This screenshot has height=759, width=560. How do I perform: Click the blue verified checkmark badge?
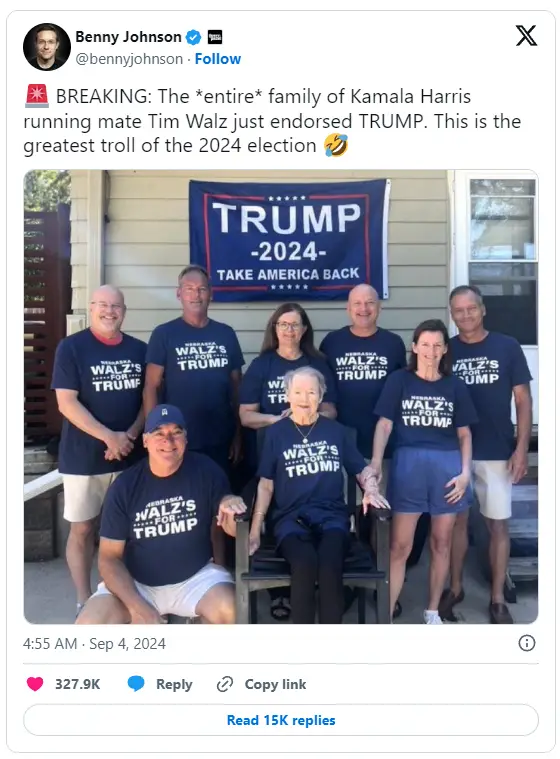[194, 37]
